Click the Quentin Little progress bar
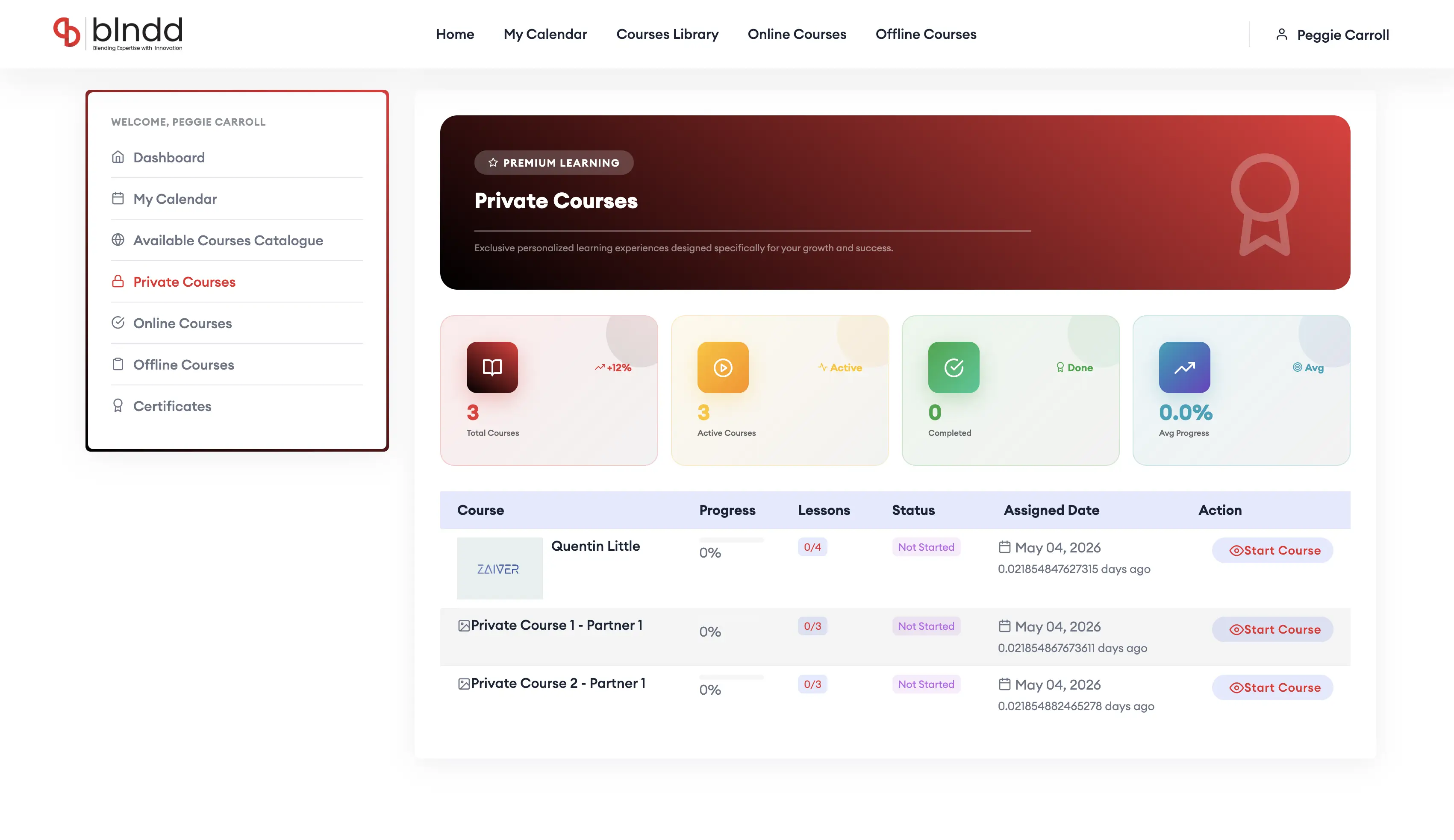The height and width of the screenshot is (840, 1454). [x=732, y=540]
